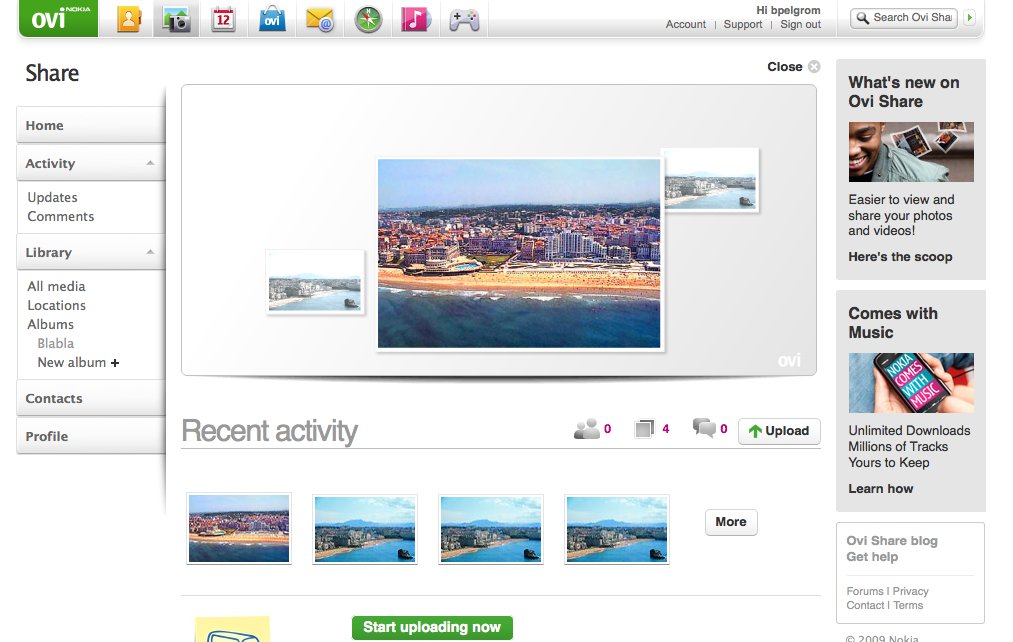Open the Ovi Music note icon
This screenshot has height=642, width=1013.
tap(415, 19)
